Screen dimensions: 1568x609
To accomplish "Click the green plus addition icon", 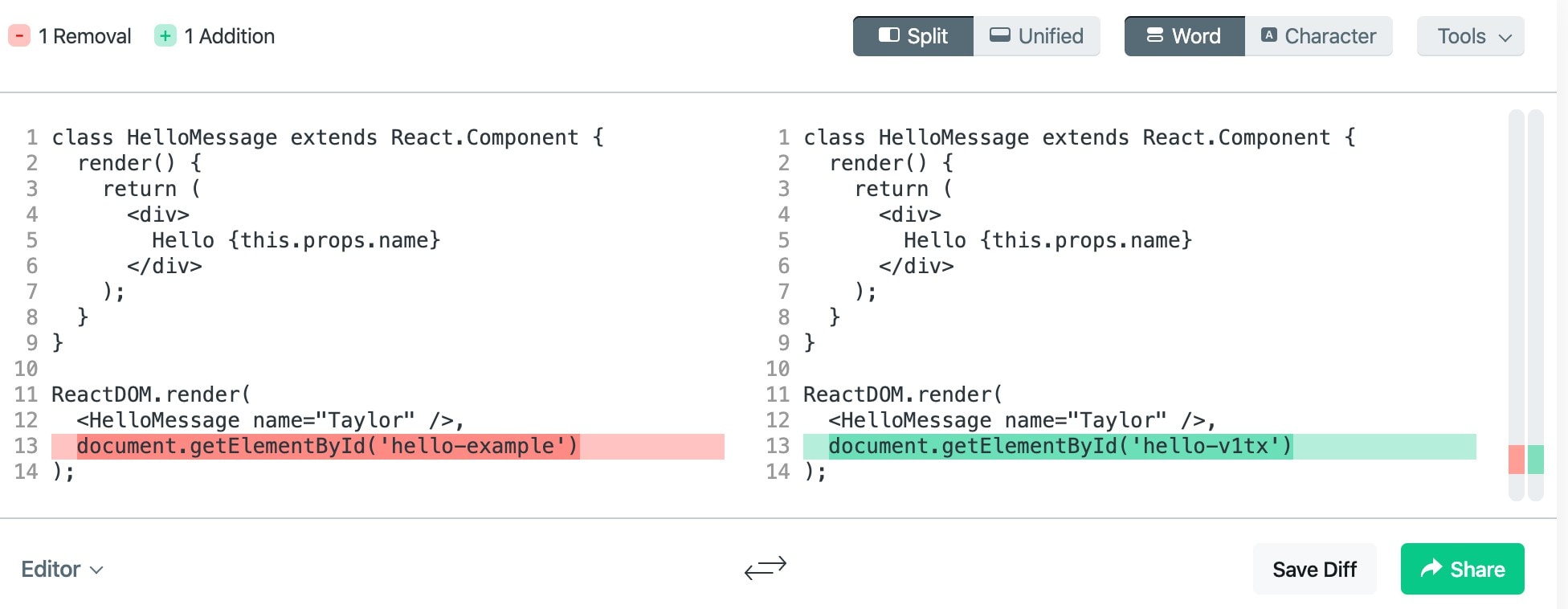I will (x=165, y=36).
